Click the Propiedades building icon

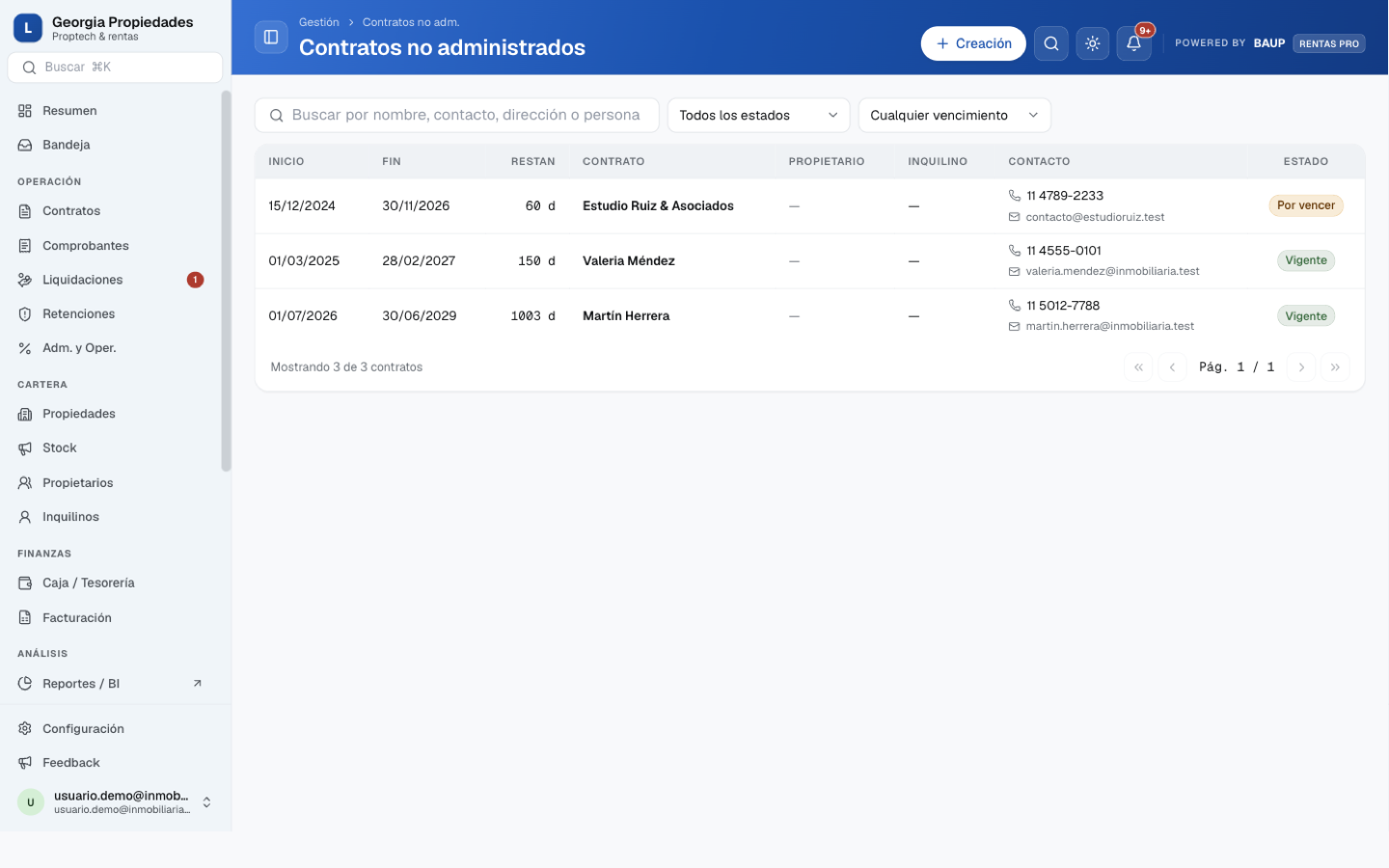(x=25, y=414)
